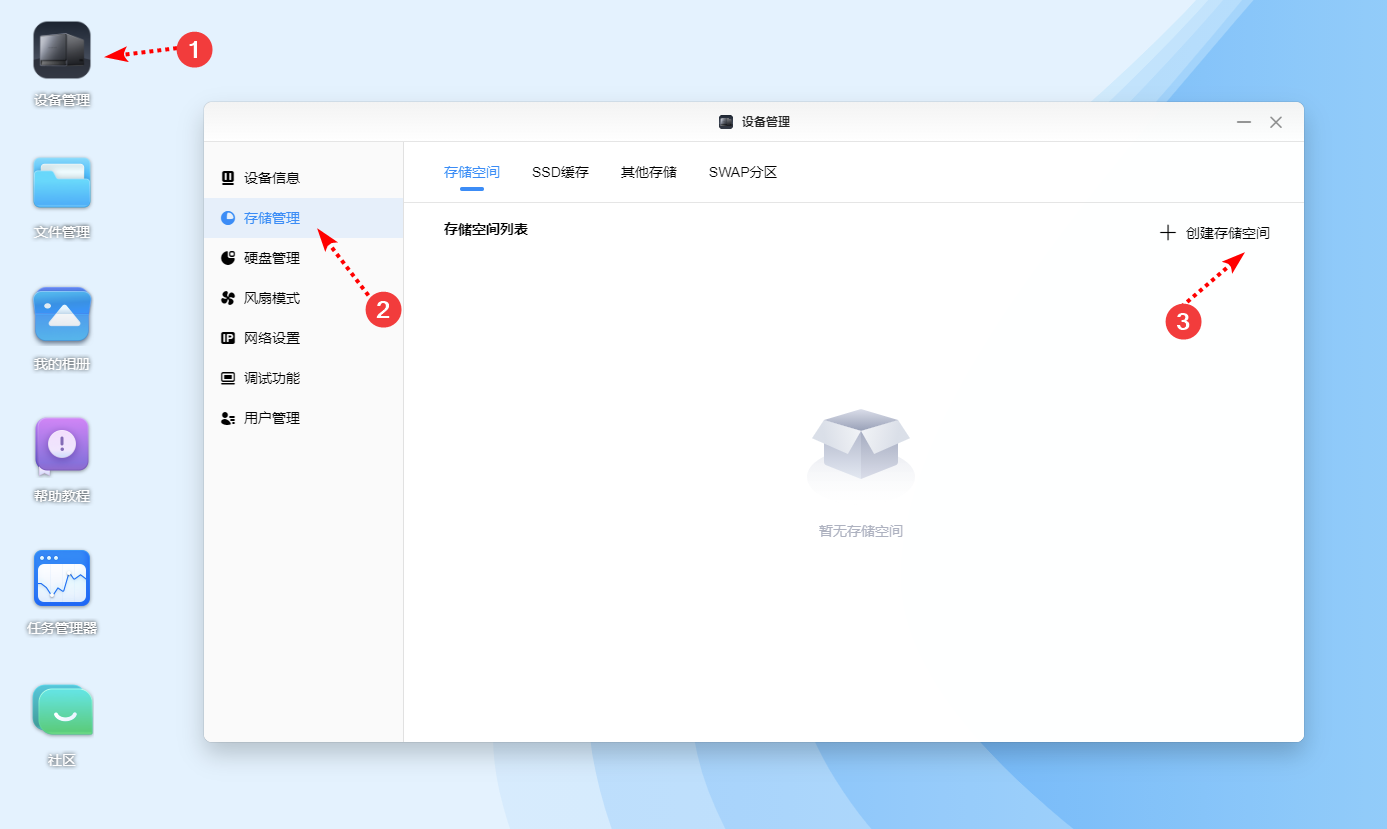Open 网络设置 in the sidebar
This screenshot has width=1387, height=829.
(x=271, y=338)
